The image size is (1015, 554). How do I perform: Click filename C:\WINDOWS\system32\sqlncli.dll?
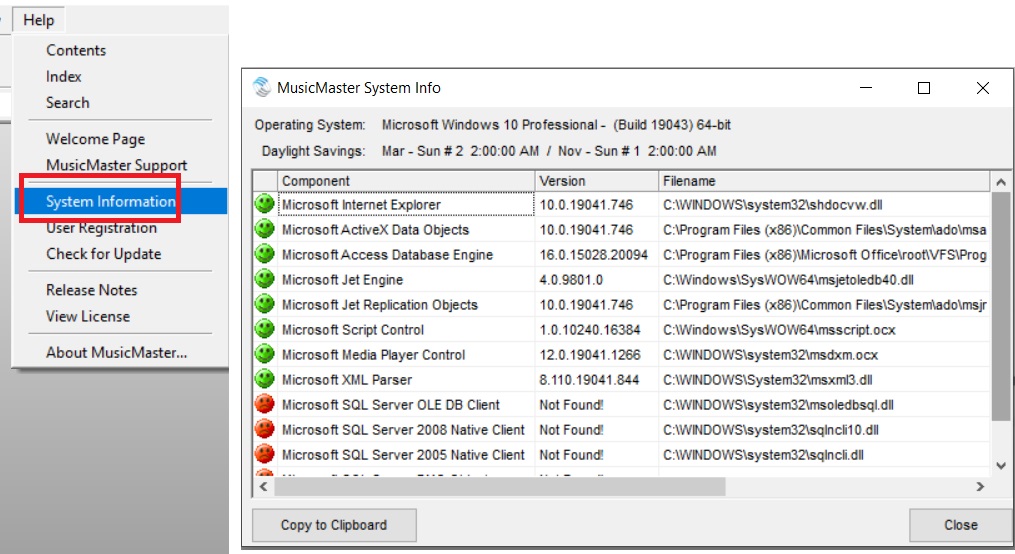tap(763, 455)
